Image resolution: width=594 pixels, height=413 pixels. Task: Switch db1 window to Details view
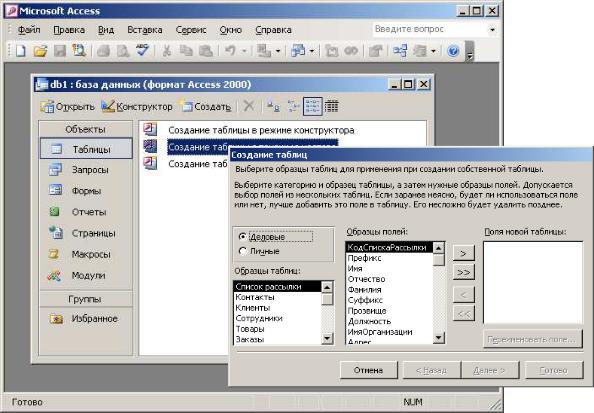point(331,106)
